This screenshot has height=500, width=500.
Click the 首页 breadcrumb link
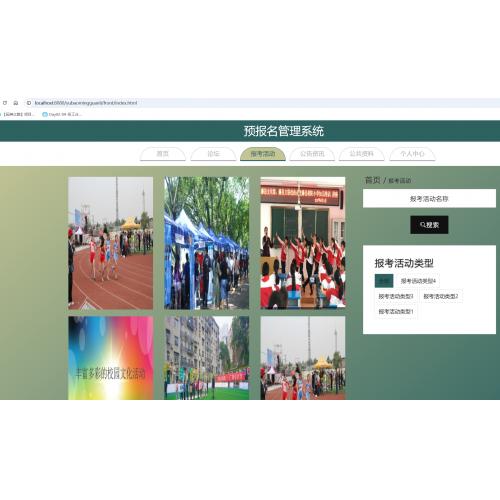pos(373,180)
